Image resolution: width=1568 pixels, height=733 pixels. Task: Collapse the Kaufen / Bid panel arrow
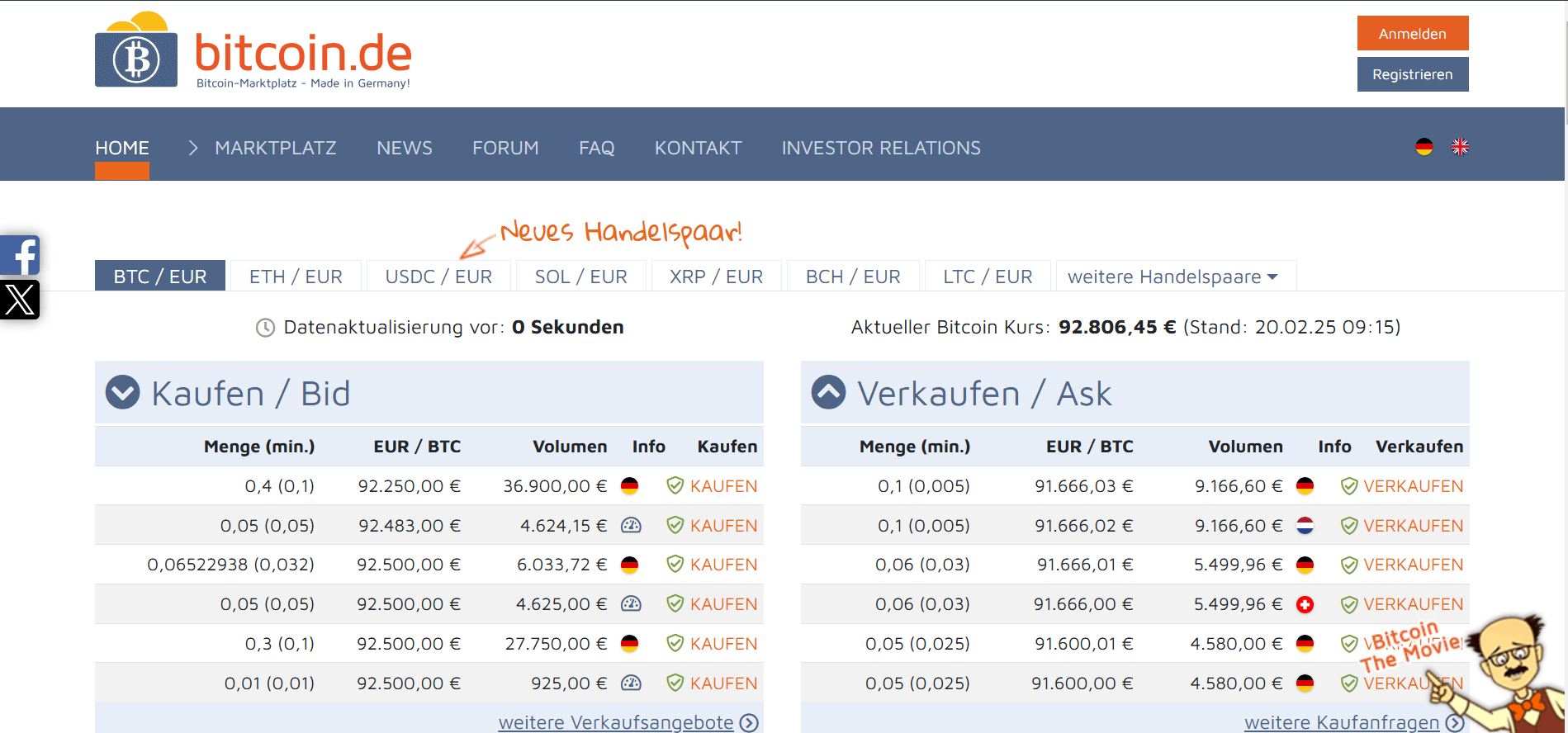pos(123,393)
